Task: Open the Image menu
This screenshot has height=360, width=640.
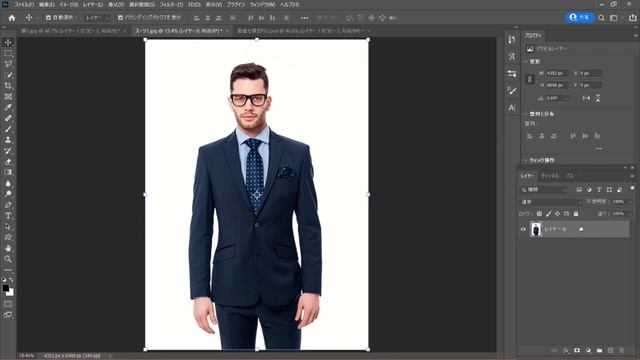Action: tap(69, 4)
